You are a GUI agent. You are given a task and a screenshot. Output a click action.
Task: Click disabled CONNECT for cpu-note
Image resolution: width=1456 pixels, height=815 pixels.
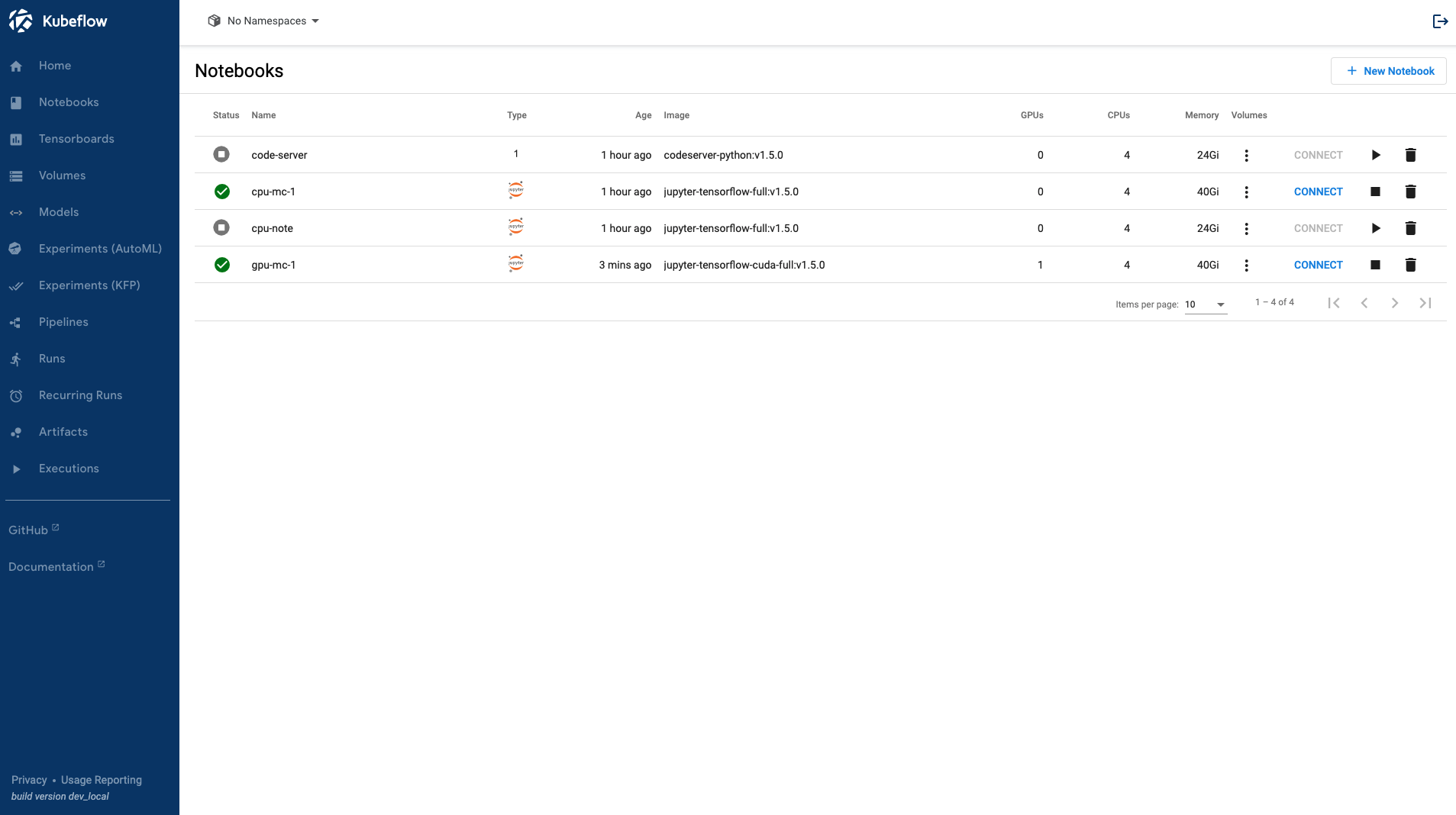[1318, 228]
